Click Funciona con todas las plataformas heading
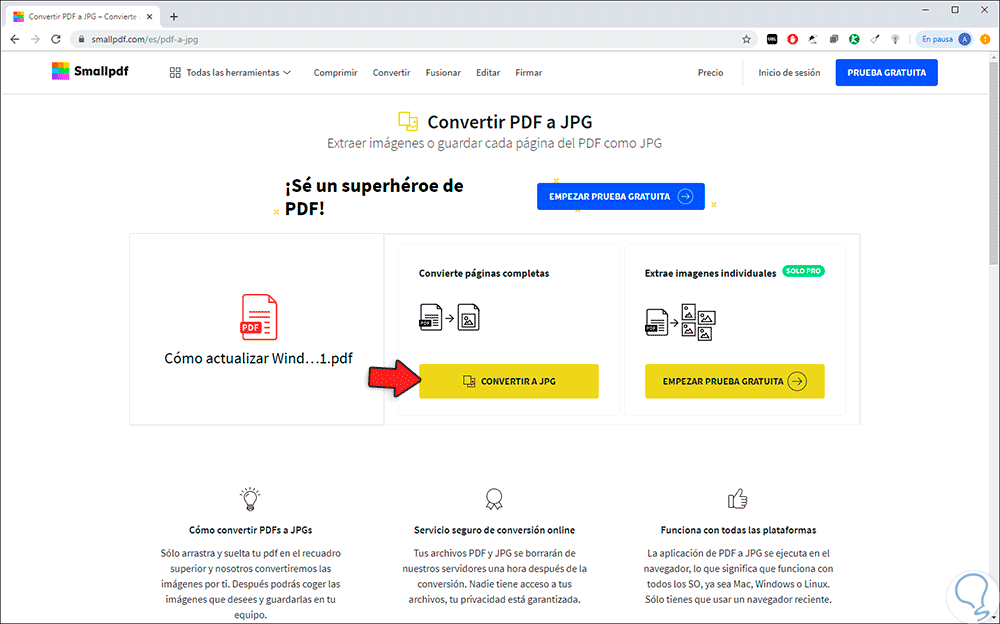 [739, 530]
